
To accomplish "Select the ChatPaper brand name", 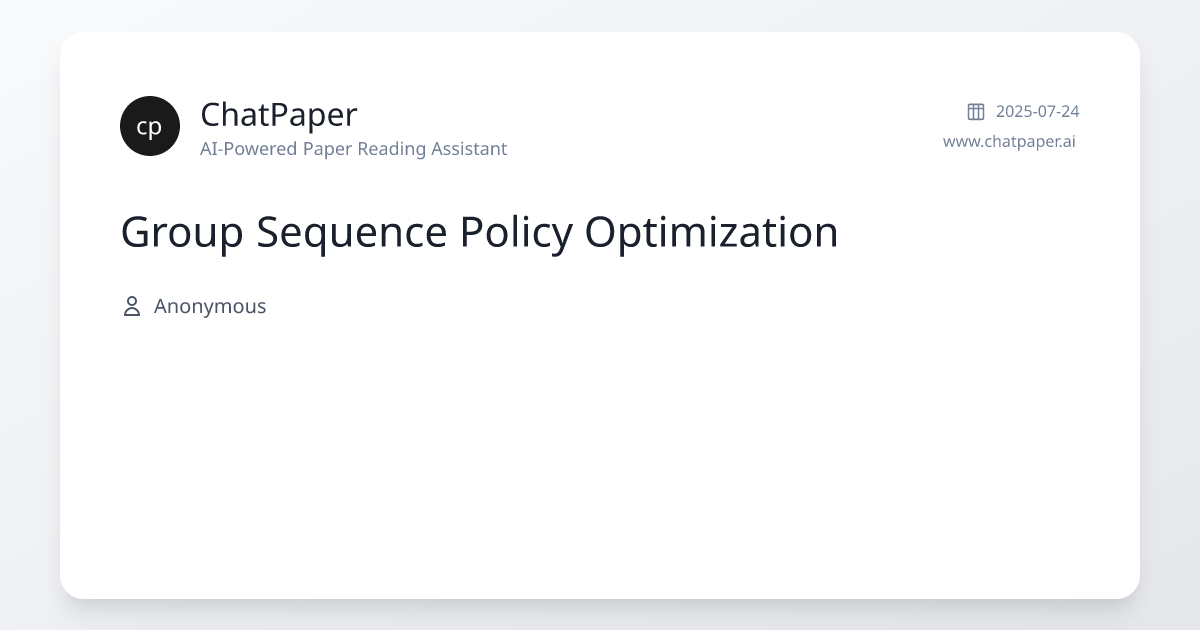I will click(x=278, y=115).
